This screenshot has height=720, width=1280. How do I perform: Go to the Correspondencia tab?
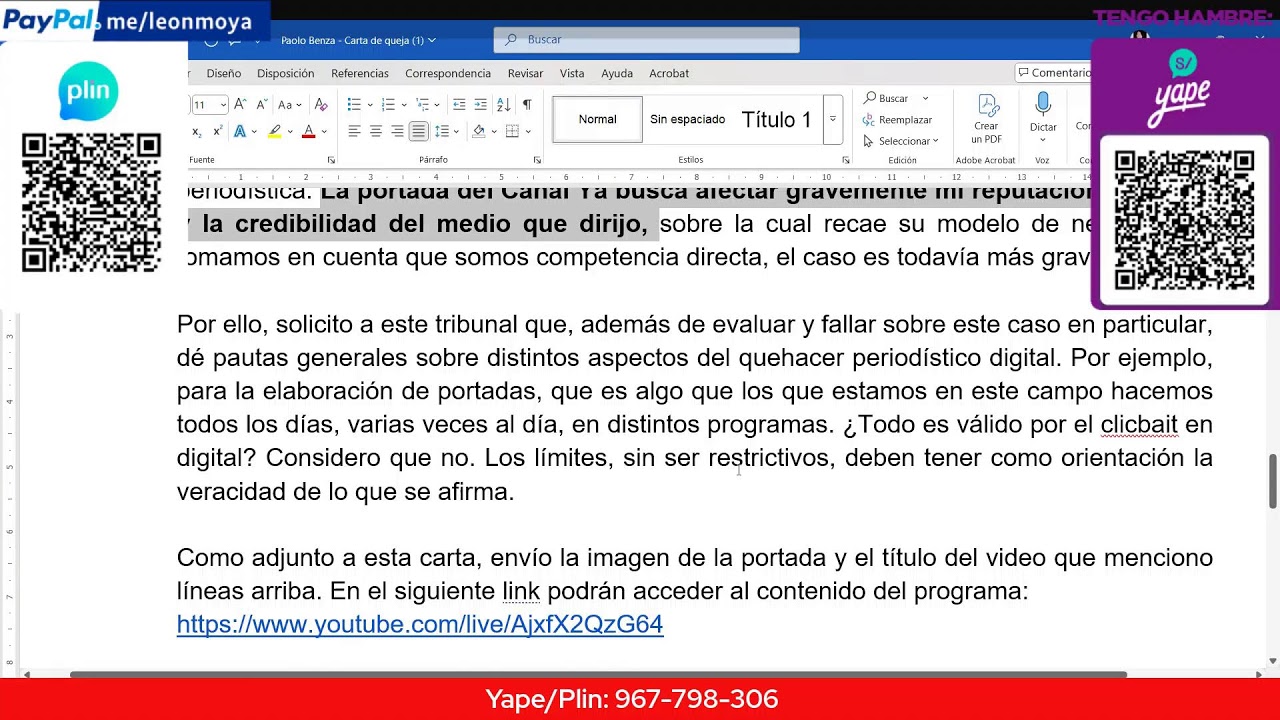pos(448,73)
